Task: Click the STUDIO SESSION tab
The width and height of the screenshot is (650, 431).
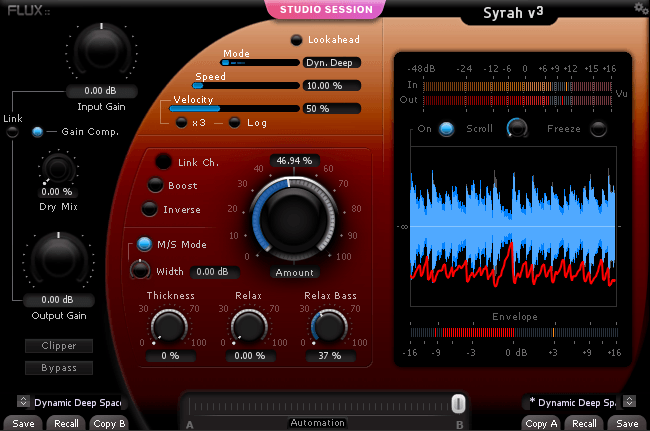Action: (326, 10)
